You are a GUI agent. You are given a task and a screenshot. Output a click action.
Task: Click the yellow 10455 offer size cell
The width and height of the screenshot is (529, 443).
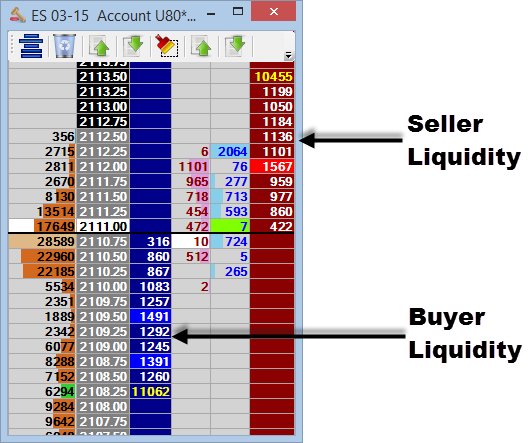[x=272, y=77]
